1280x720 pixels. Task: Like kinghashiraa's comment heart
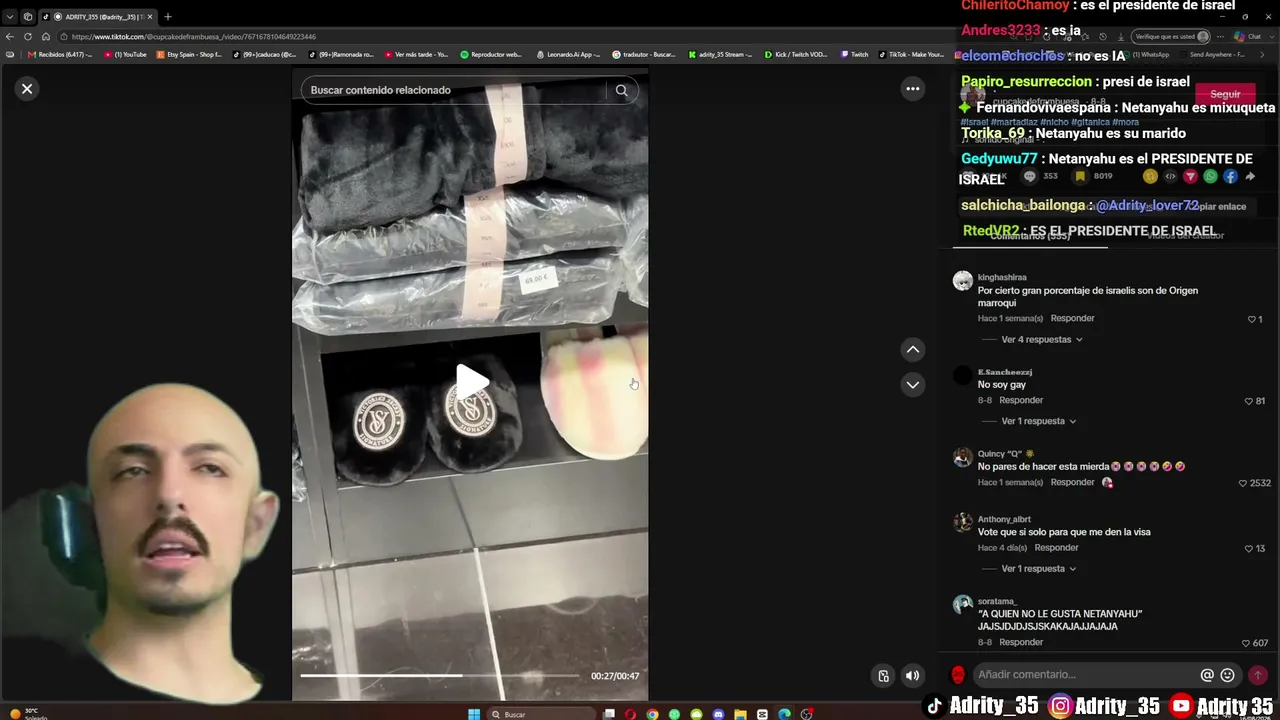(1251, 320)
